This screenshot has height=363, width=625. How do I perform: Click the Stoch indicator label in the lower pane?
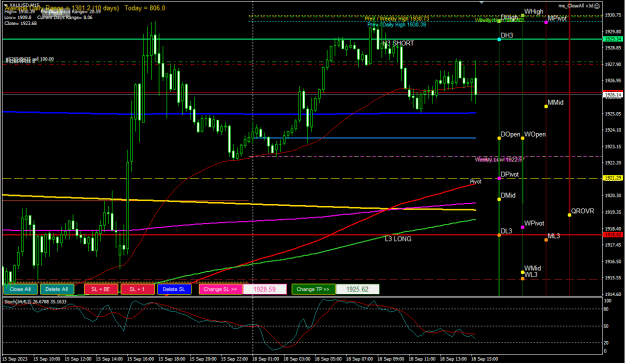click(x=35, y=302)
